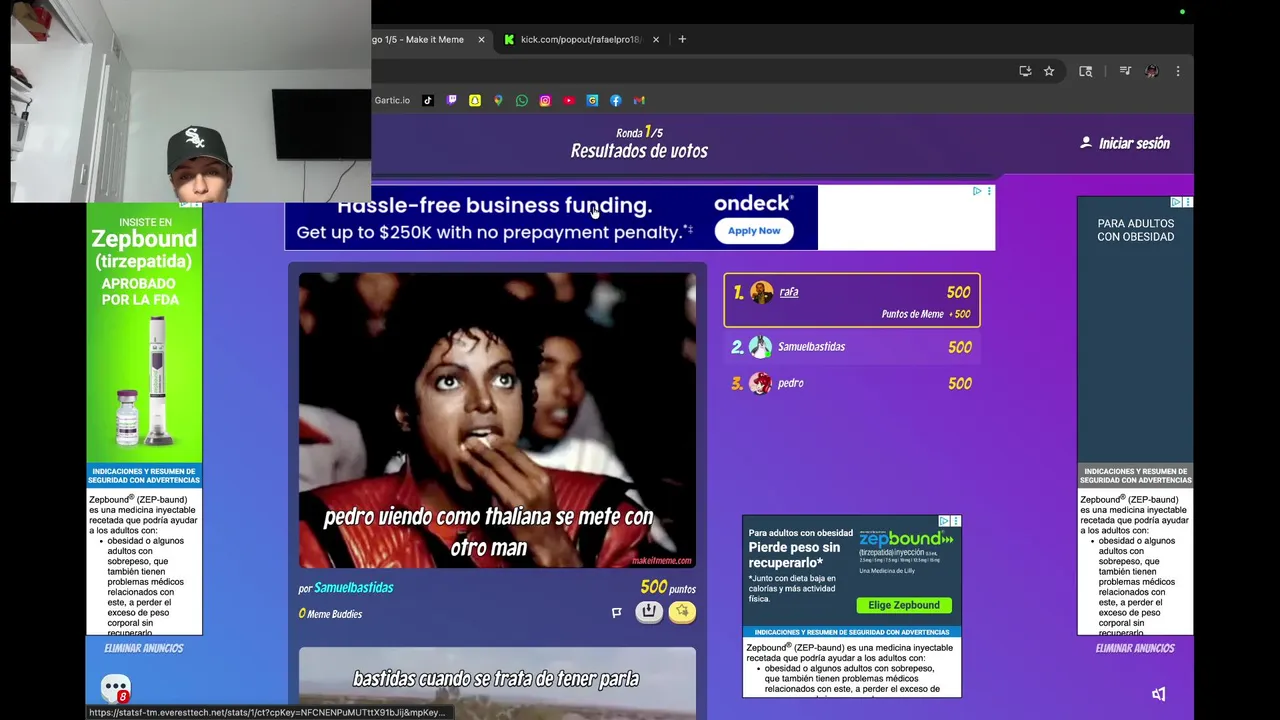
Task: Click the ondeck AdChoices info icon
Action: [x=977, y=191]
